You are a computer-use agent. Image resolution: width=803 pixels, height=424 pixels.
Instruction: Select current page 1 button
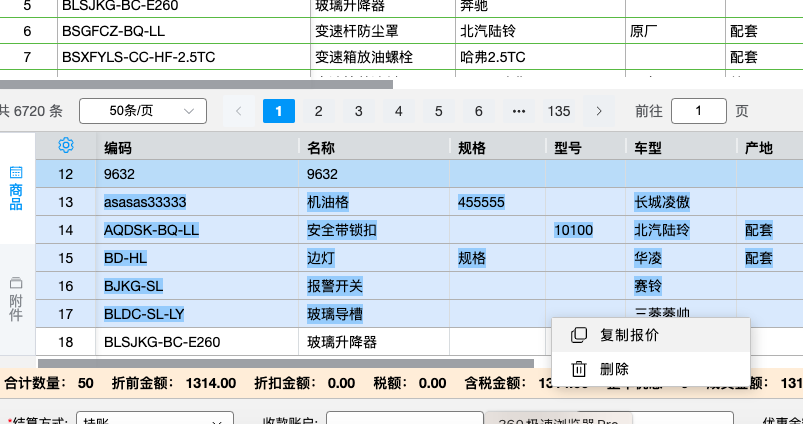(x=278, y=111)
